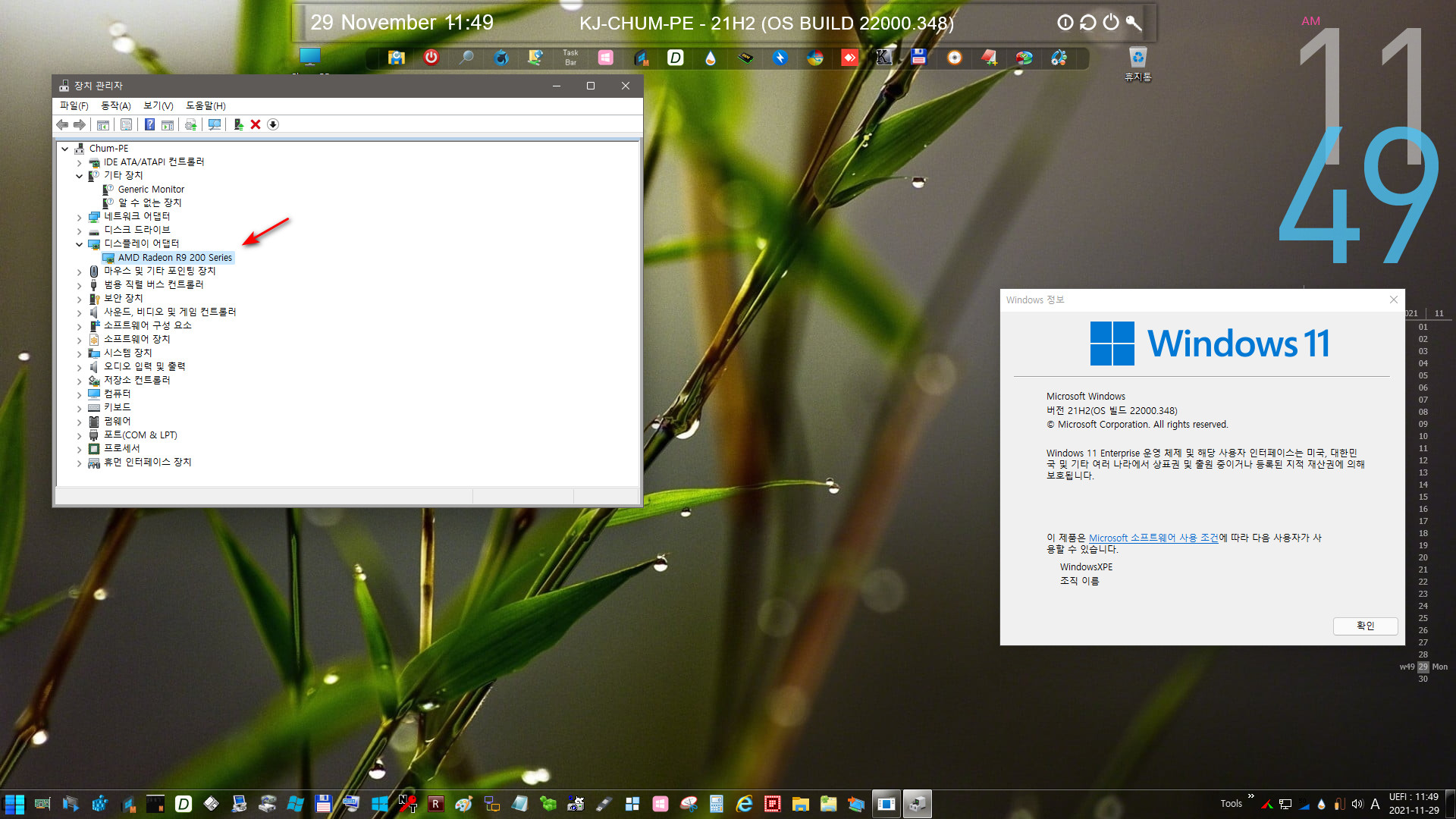Image resolution: width=1456 pixels, height=819 pixels.
Task: Click the K icon in top dock
Action: click(883, 57)
